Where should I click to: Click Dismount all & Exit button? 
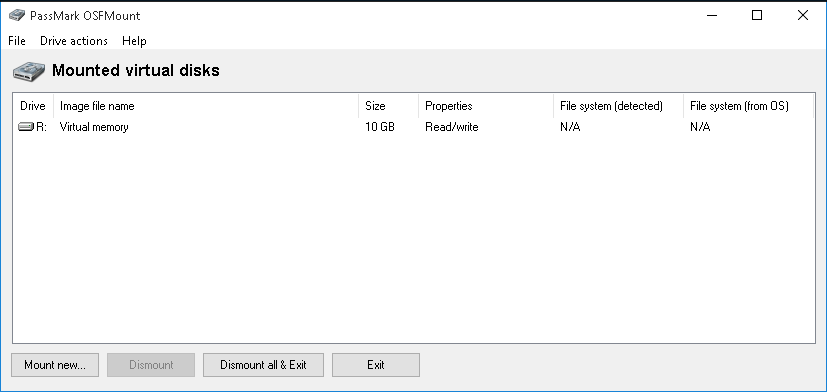[x=263, y=365]
